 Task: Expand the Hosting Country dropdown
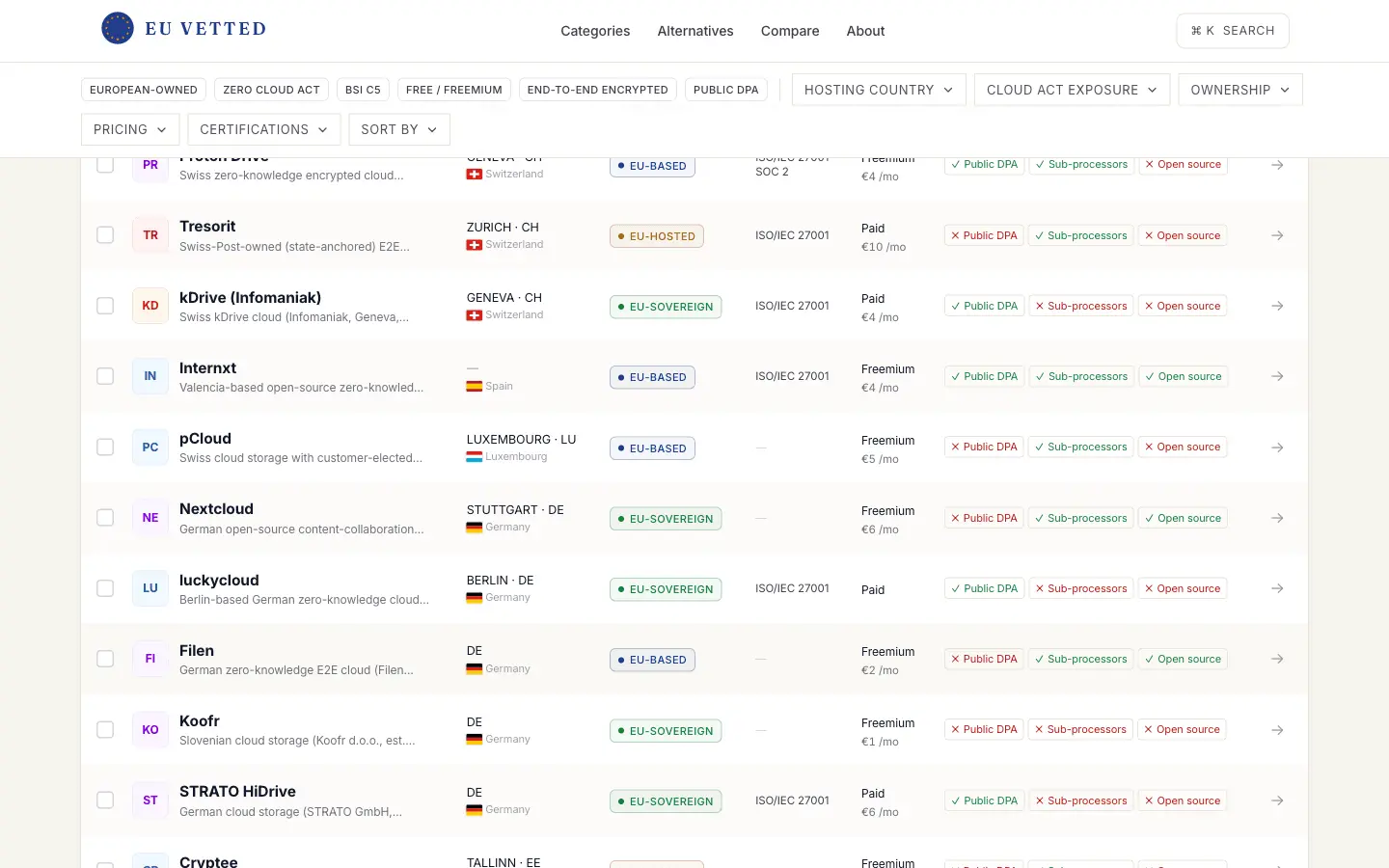[879, 90]
